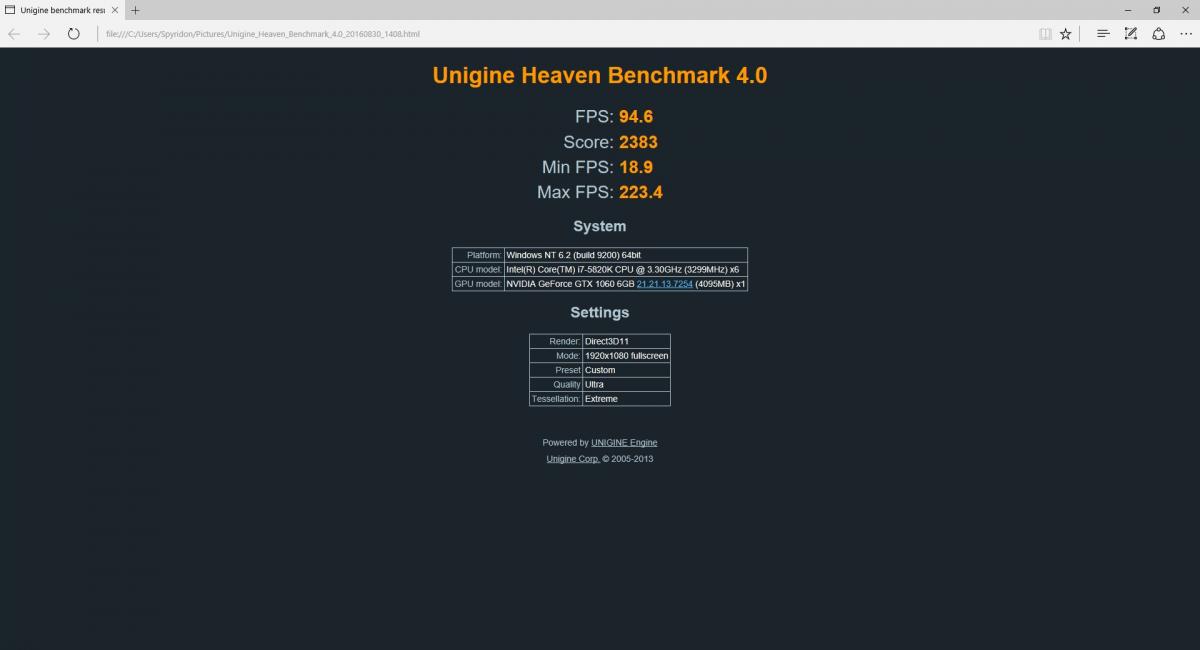The height and width of the screenshot is (650, 1200).
Task: Click the CPU model: label cell
Action: tap(479, 269)
